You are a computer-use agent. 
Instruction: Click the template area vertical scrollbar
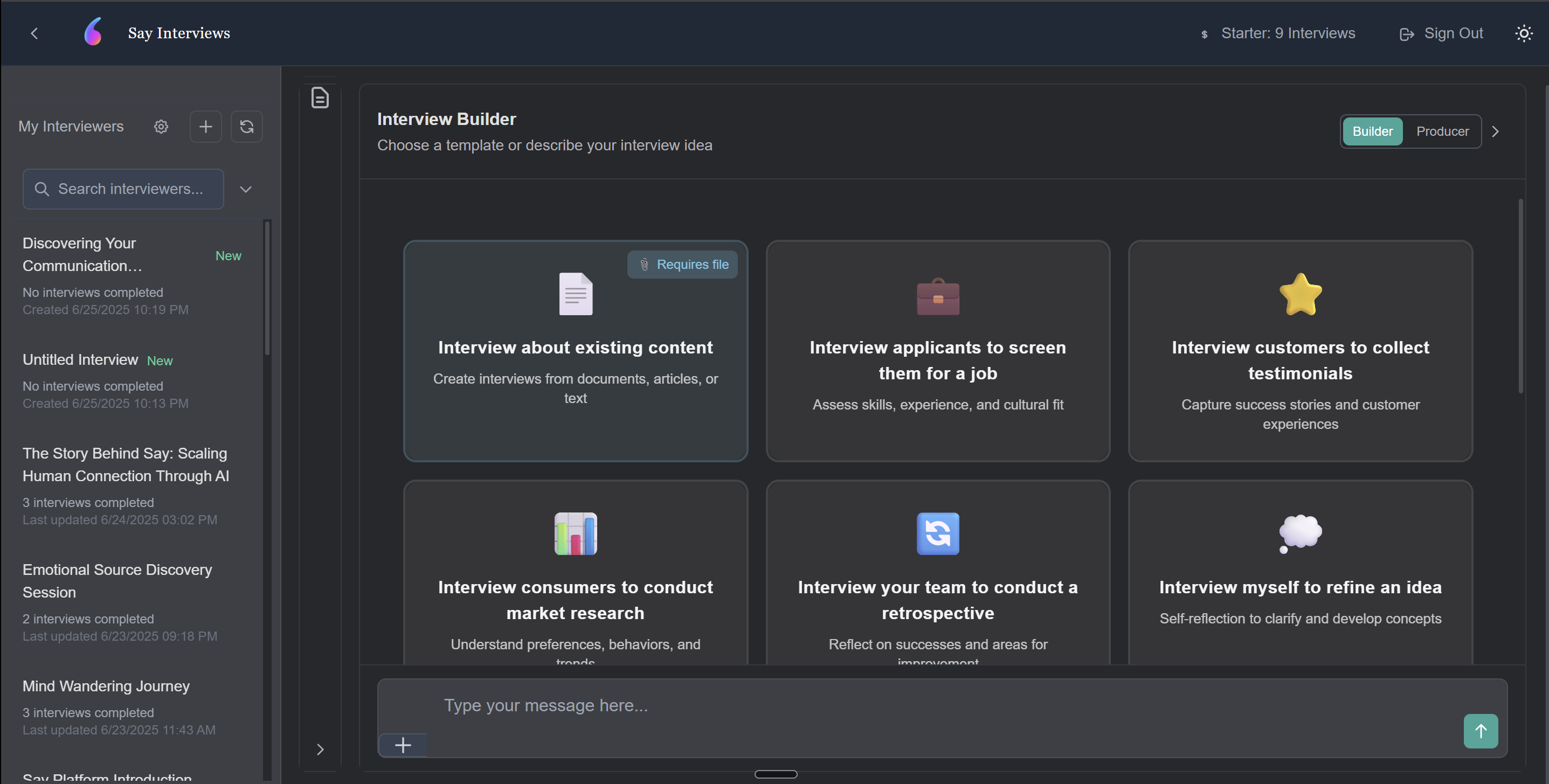pos(1520,296)
